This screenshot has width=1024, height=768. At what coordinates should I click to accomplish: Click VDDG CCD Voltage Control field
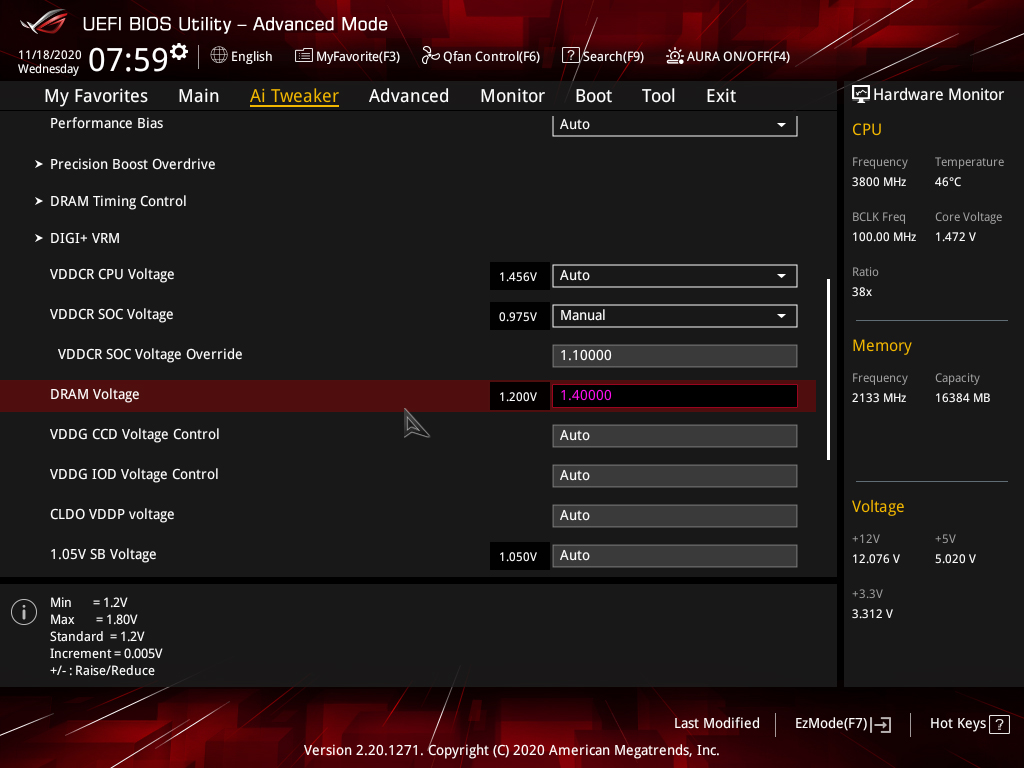[675, 436]
